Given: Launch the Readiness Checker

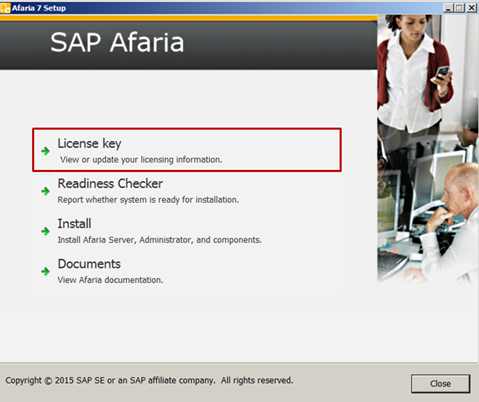Looking at the screenshot, I should (x=110, y=184).
